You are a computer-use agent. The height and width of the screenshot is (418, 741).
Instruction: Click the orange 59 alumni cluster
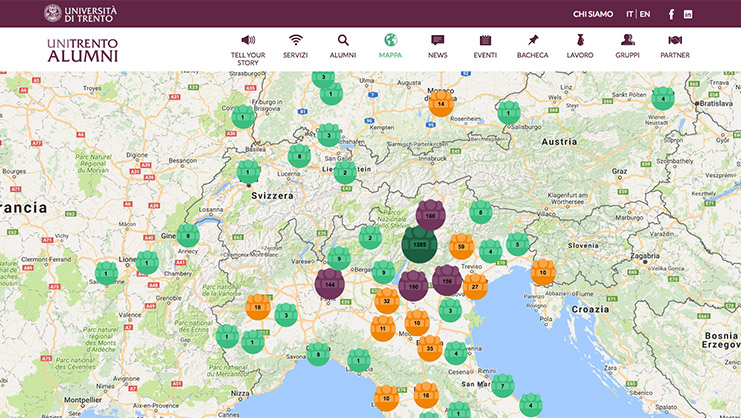(461, 246)
